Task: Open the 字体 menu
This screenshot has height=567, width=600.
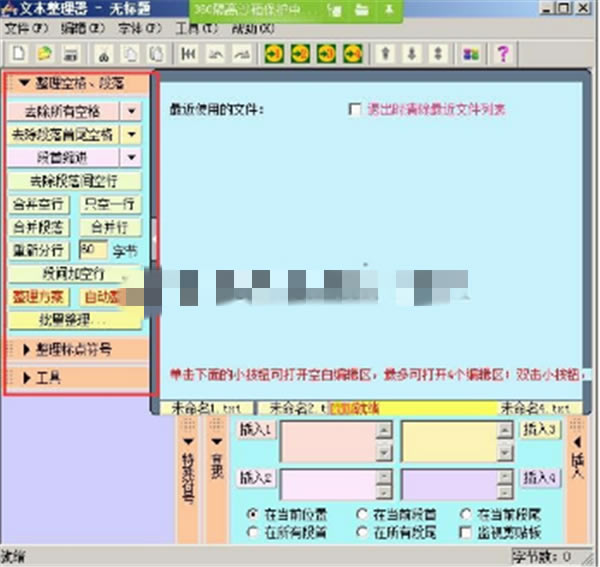Action: [140, 28]
